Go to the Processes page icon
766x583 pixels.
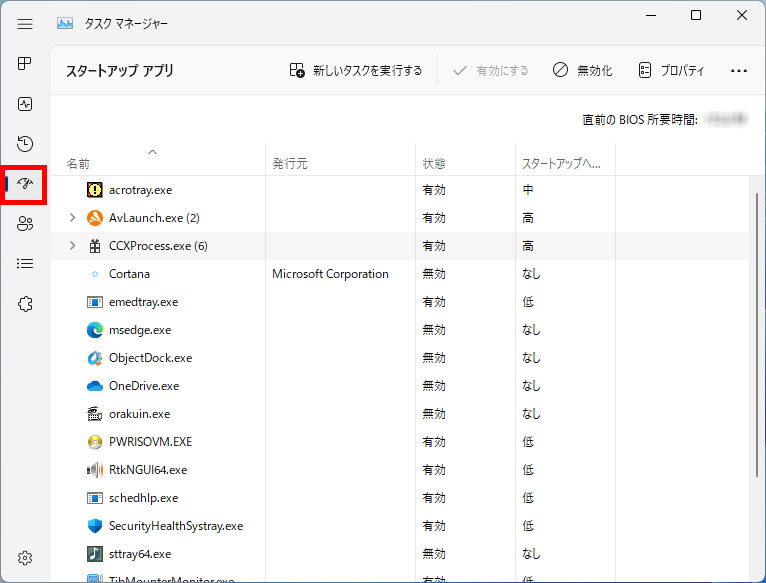click(x=25, y=64)
